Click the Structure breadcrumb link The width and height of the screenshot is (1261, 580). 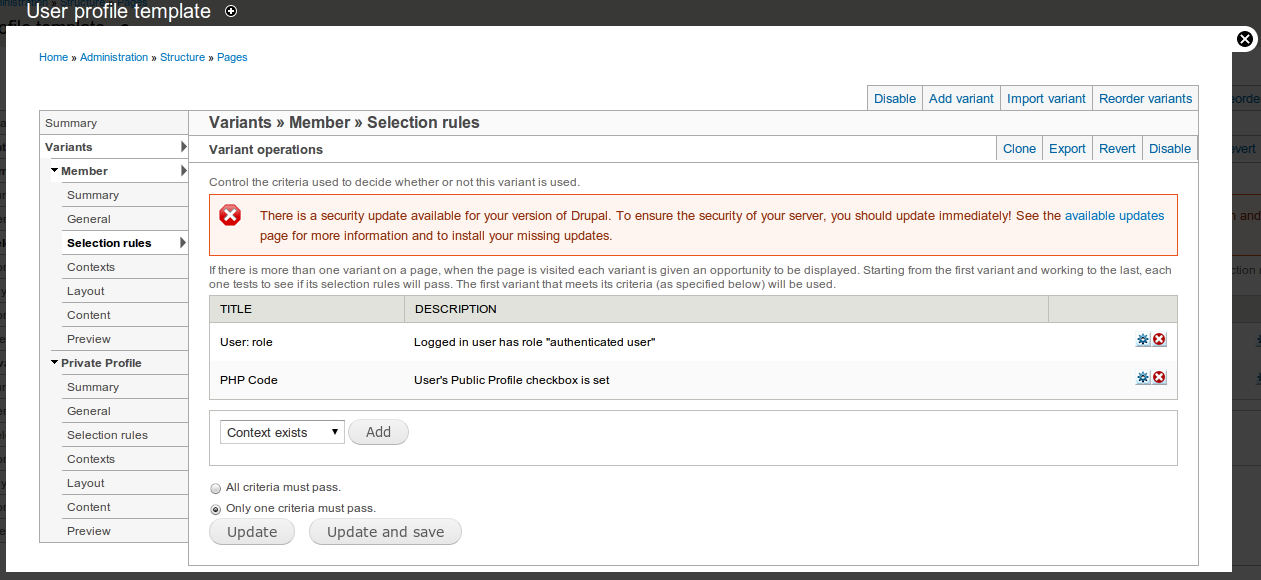pyautogui.click(x=183, y=57)
